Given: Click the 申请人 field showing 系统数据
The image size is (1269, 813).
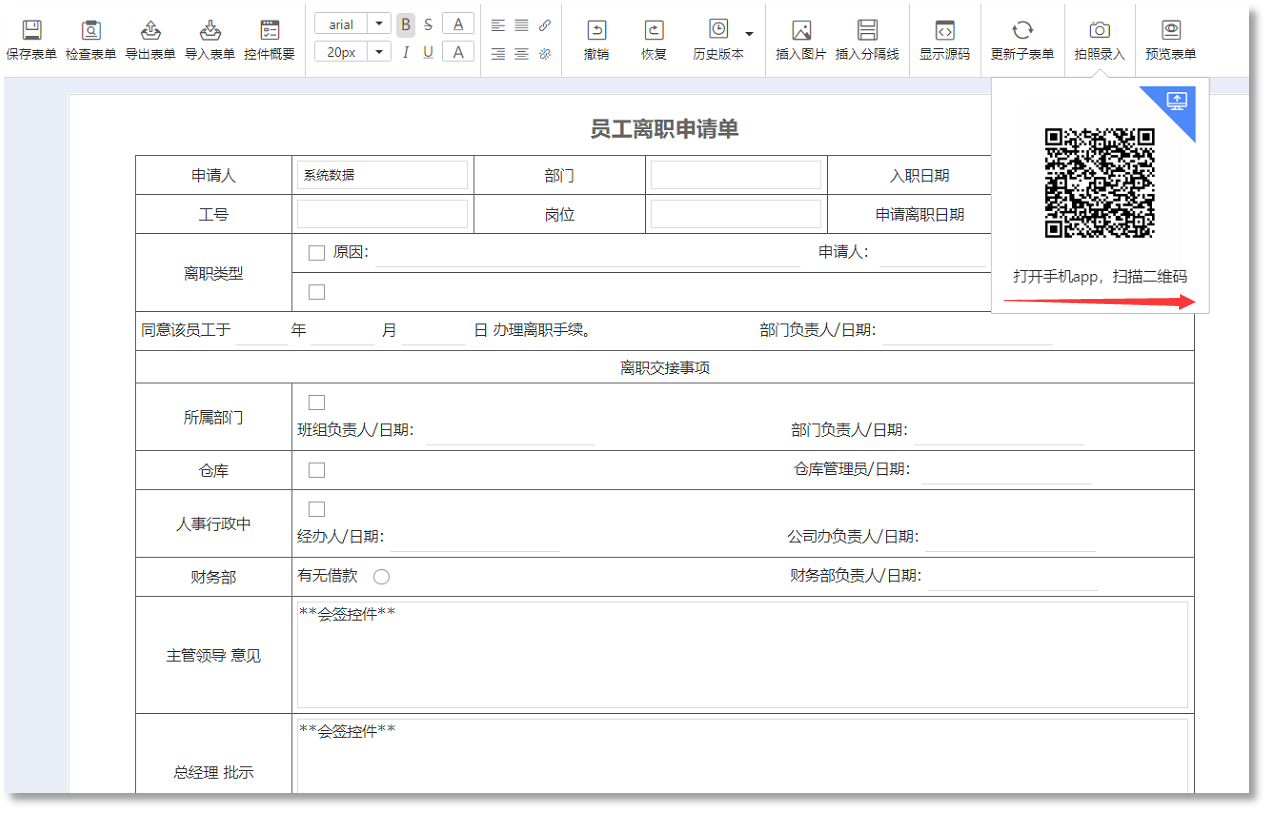Looking at the screenshot, I should pyautogui.click(x=382, y=175).
